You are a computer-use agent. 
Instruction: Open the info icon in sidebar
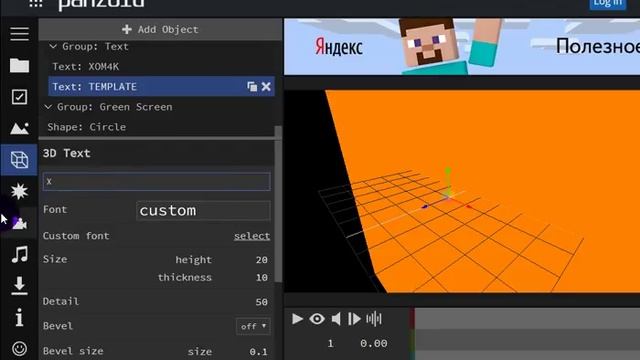19,317
